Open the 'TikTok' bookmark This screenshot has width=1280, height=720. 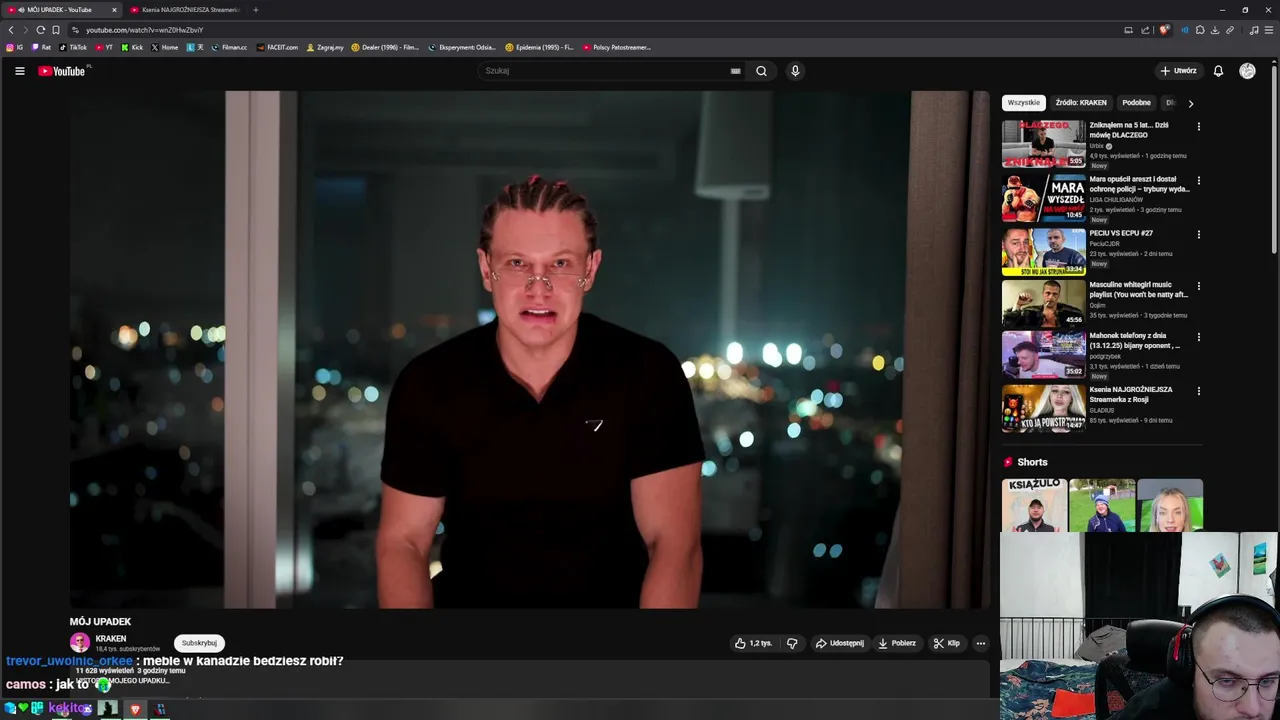[73, 47]
